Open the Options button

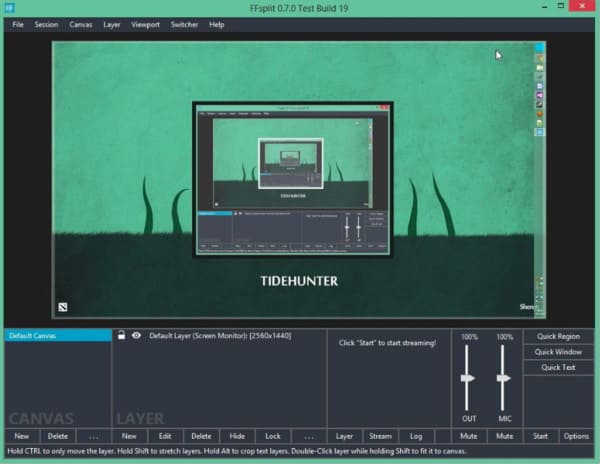(x=576, y=436)
